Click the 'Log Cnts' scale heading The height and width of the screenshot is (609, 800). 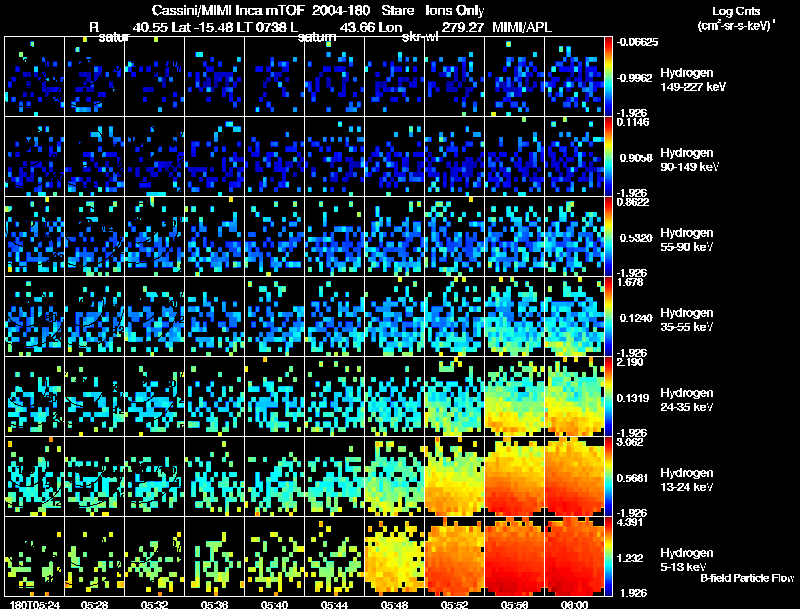(x=736, y=11)
